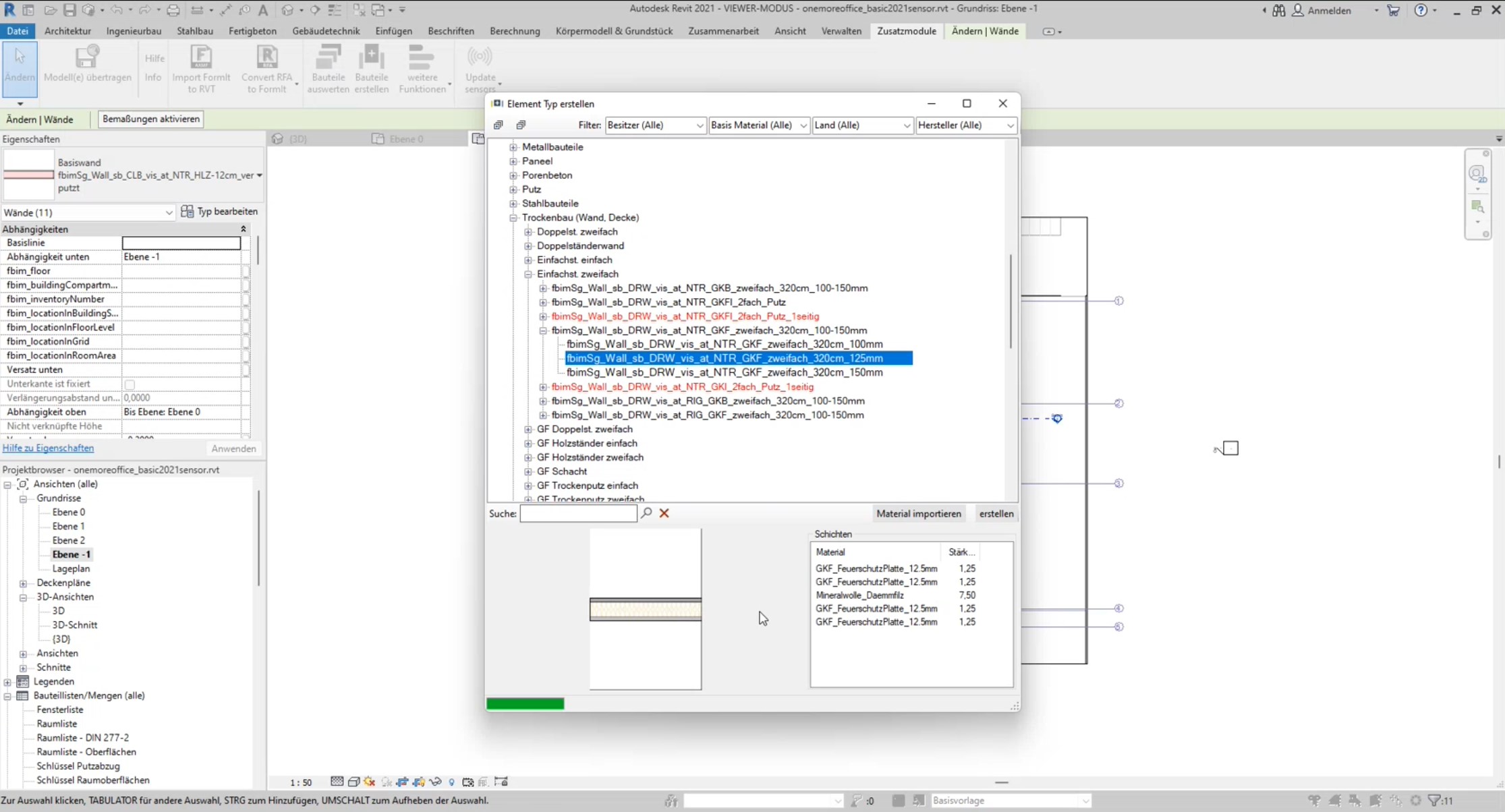Expand Deckenpläne in project browser
The width and height of the screenshot is (1505, 812).
click(x=23, y=583)
